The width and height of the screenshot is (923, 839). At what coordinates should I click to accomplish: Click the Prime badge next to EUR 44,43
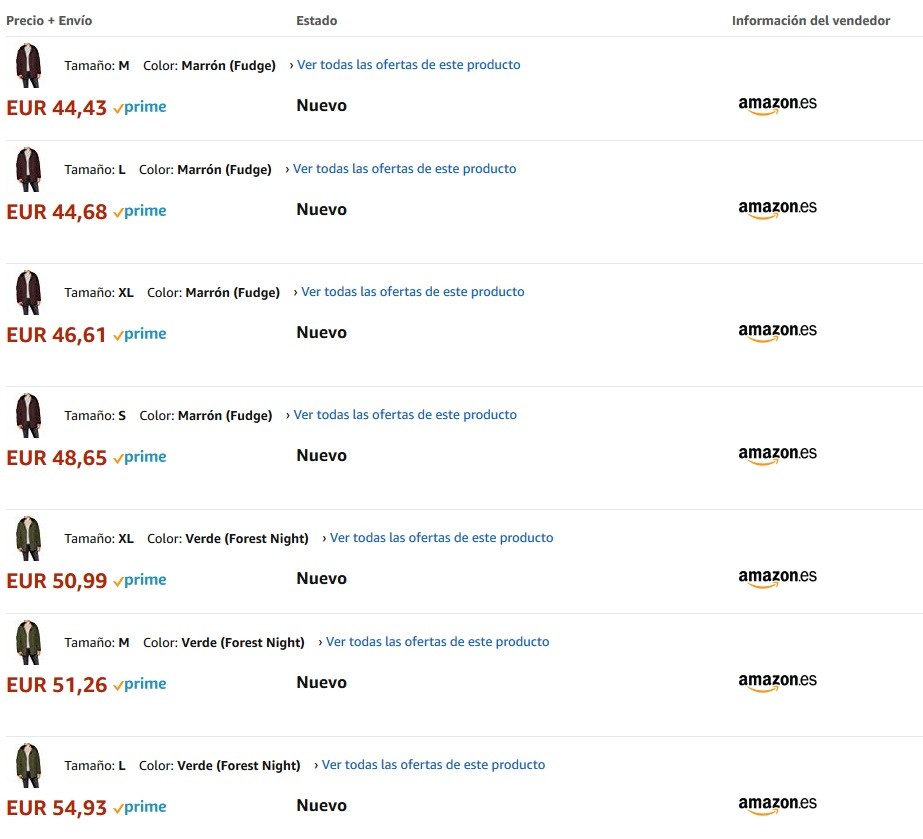pyautogui.click(x=140, y=107)
